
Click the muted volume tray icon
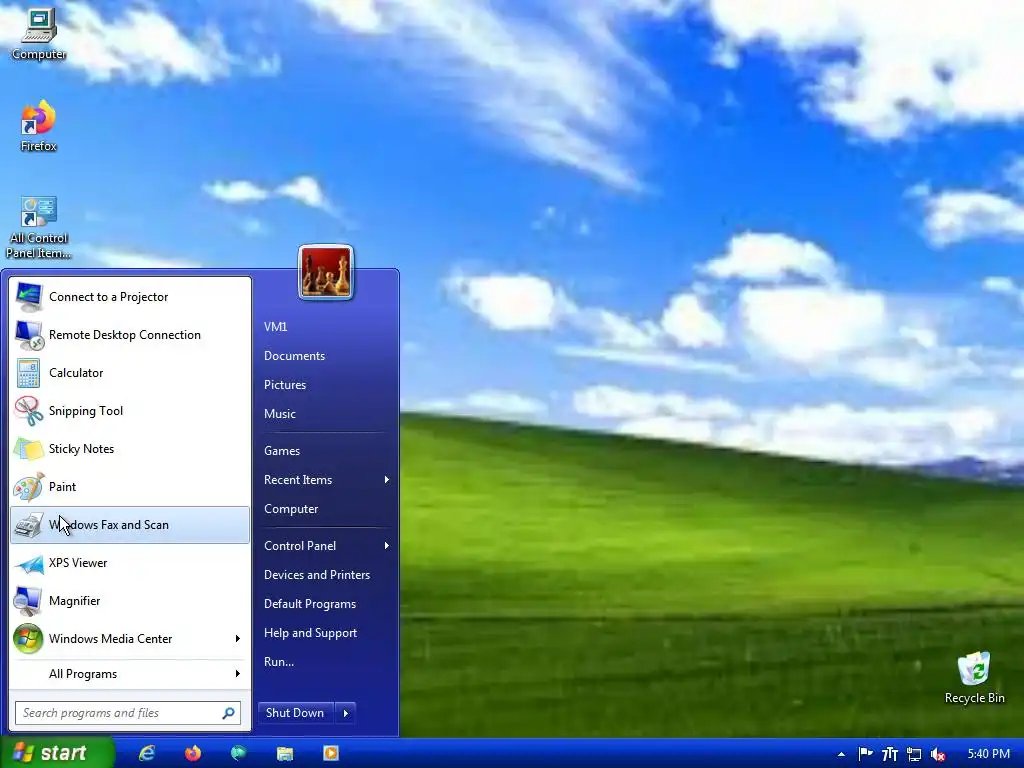click(x=938, y=754)
